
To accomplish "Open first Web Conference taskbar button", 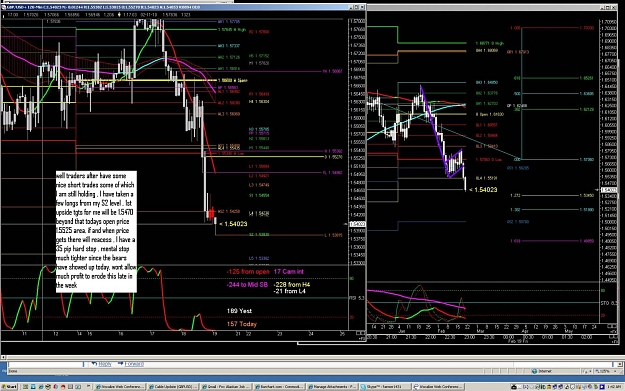I will coord(120,387).
